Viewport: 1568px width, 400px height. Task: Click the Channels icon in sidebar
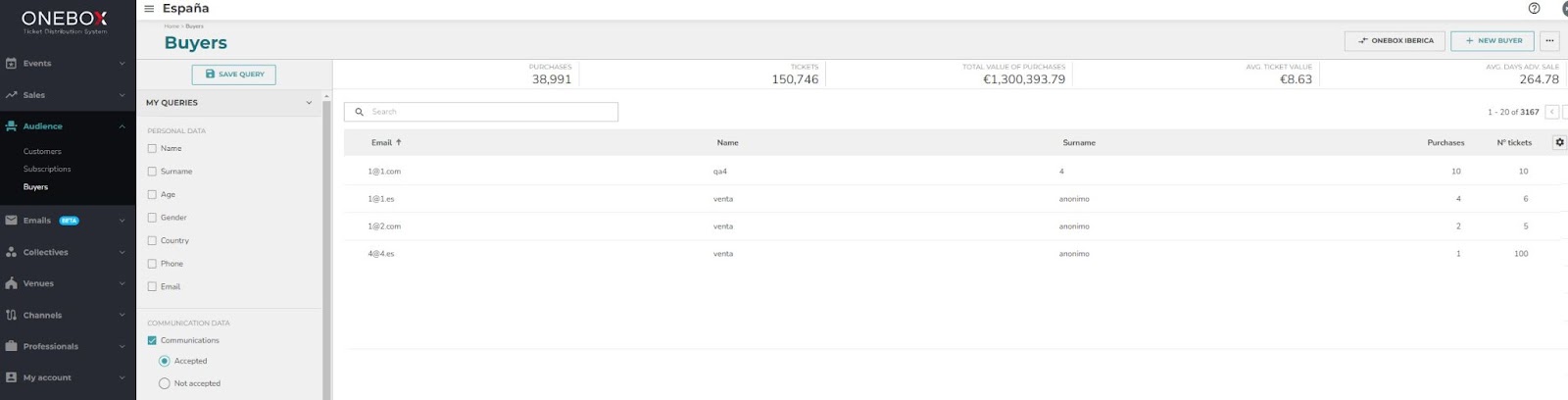[12, 315]
